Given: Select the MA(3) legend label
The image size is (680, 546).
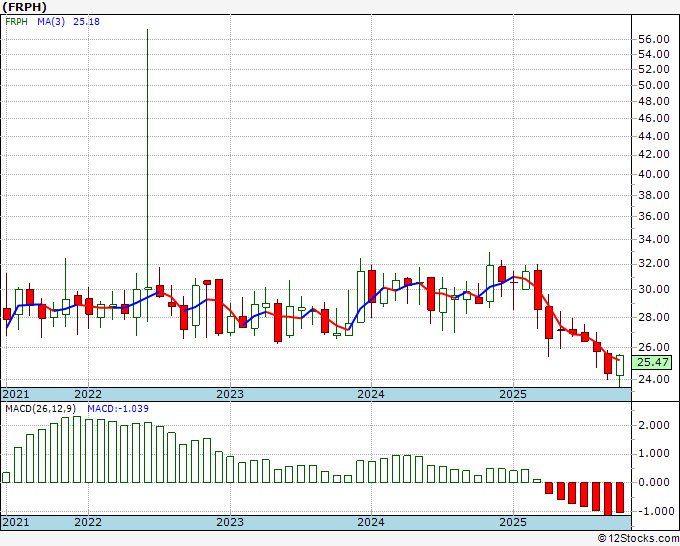Looking at the screenshot, I should click(x=51, y=21).
